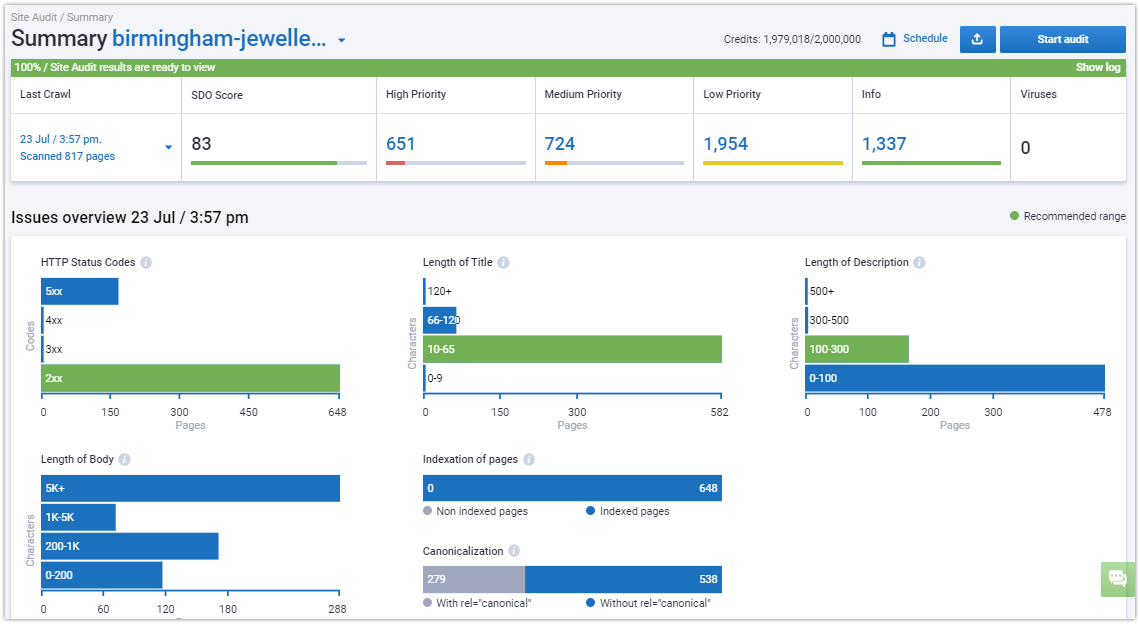Screen dimensions: 1140x624
Task: Open the High Priority issues count 651
Action: [400, 144]
